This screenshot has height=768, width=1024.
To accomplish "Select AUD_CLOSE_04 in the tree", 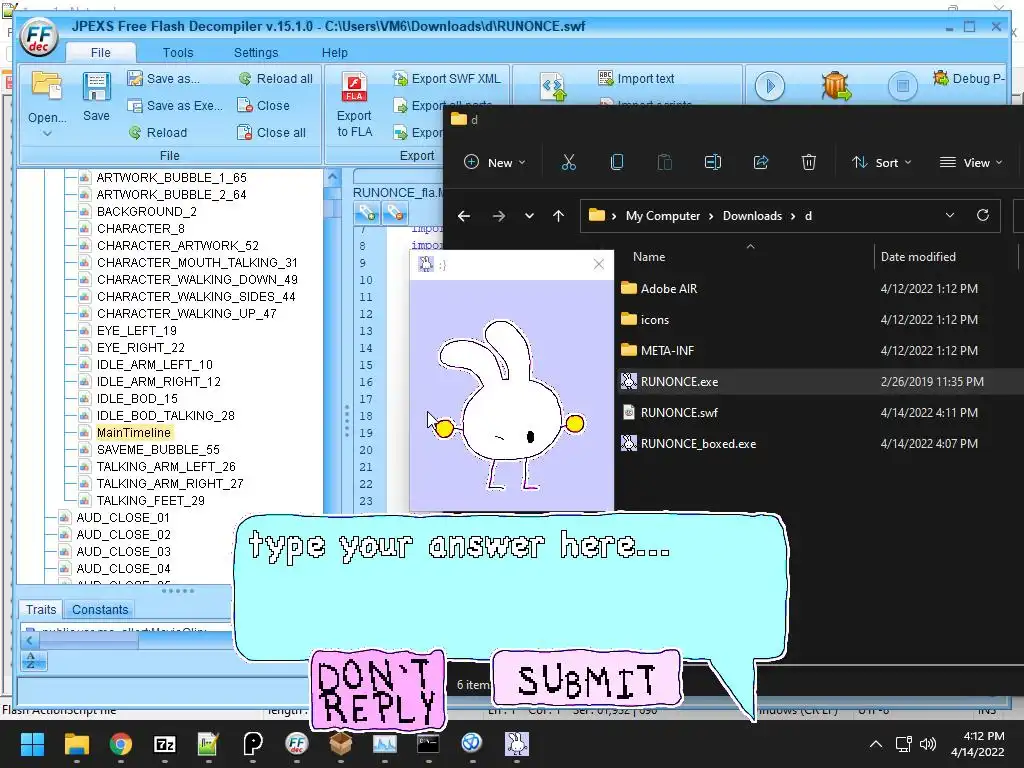I will [x=123, y=568].
